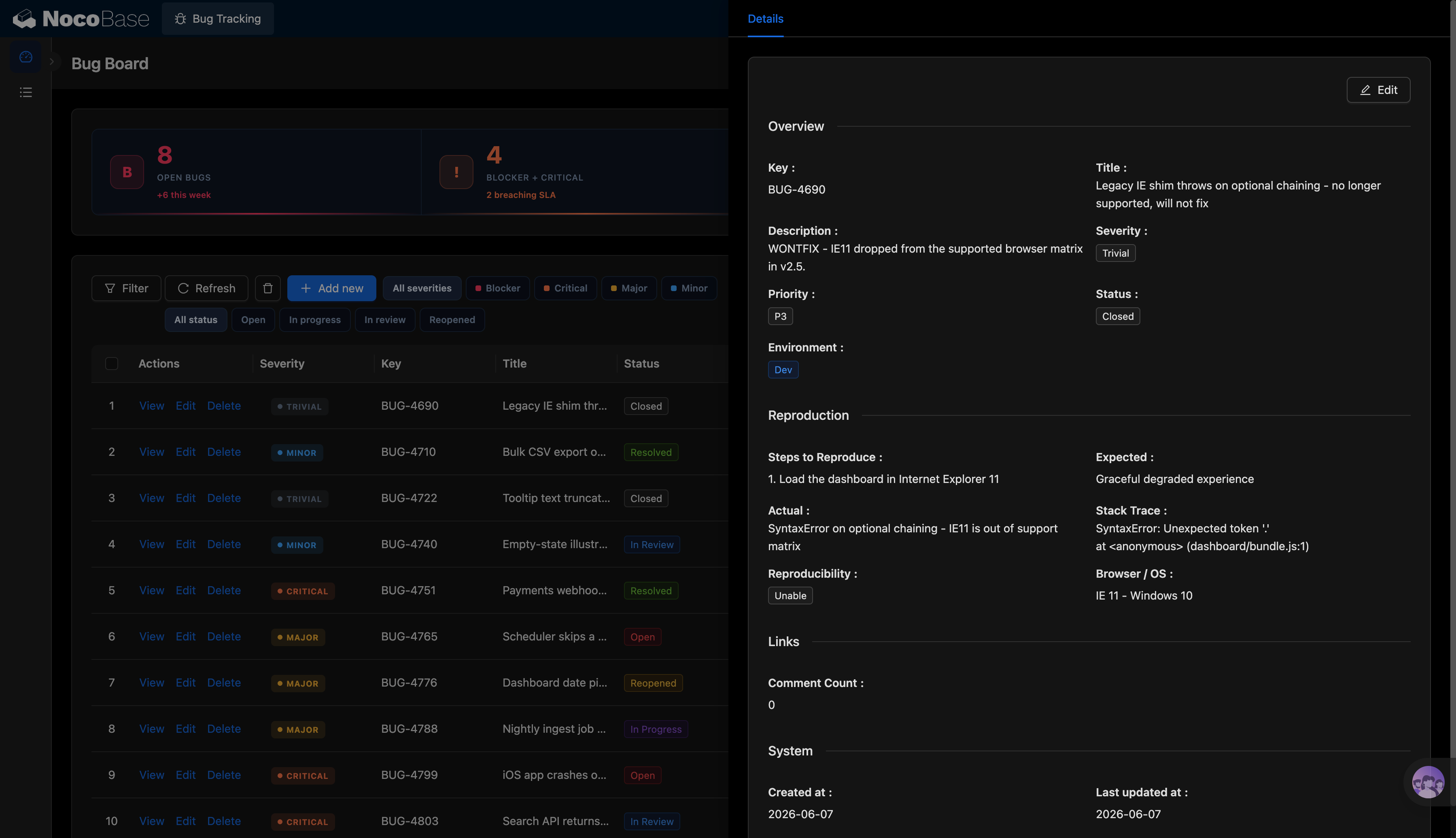Image resolution: width=1456 pixels, height=838 pixels.
Task: Switch to the Details tab
Action: tap(765, 18)
